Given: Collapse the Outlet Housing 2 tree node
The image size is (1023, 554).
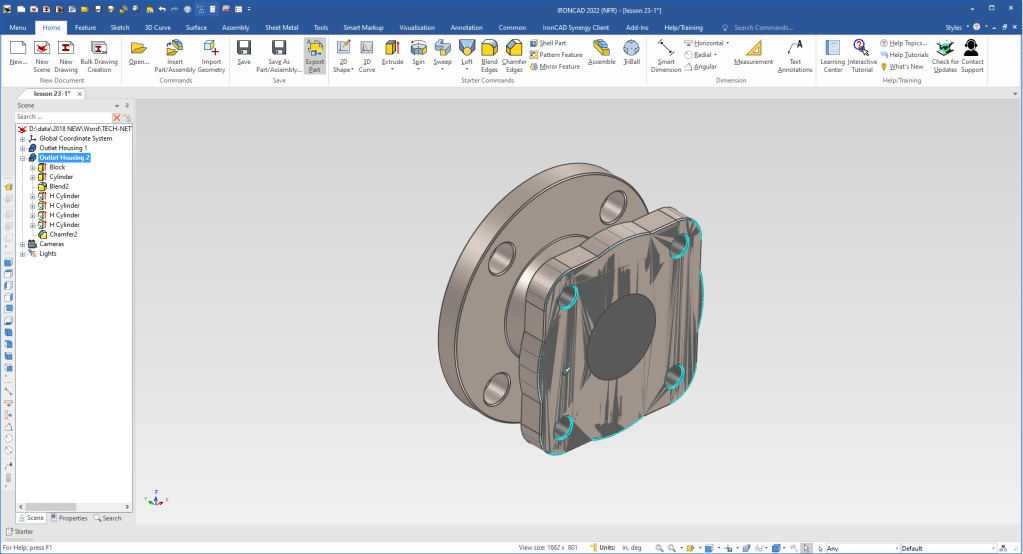Looking at the screenshot, I should coord(23,158).
